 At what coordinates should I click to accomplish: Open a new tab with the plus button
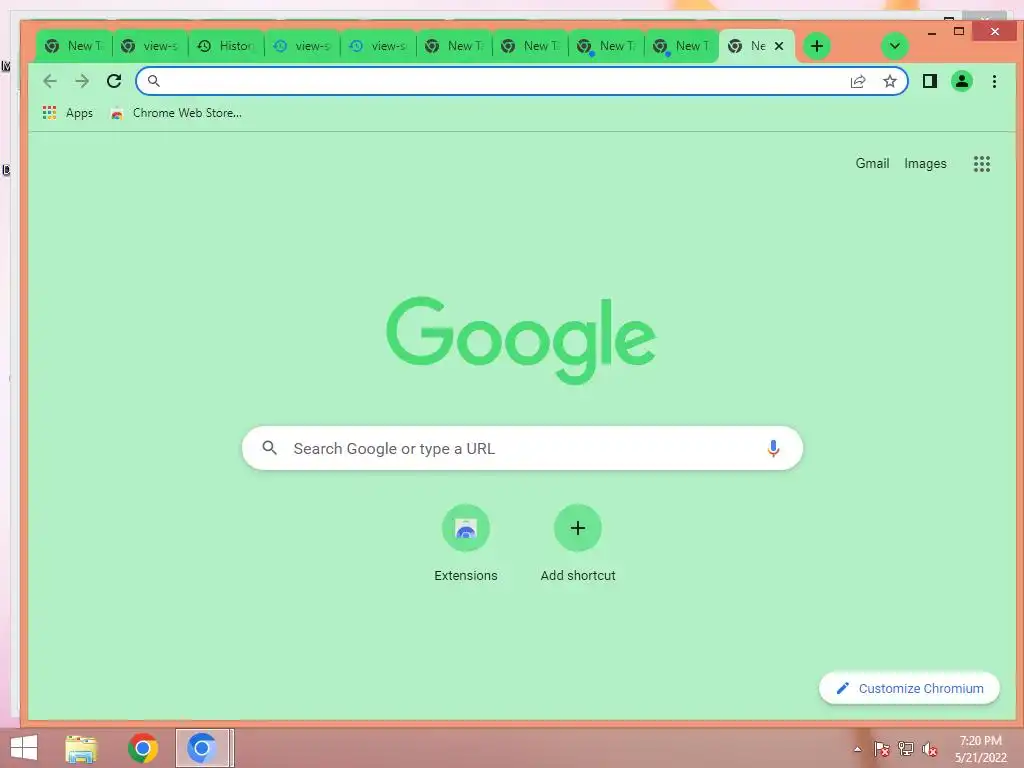coord(816,46)
